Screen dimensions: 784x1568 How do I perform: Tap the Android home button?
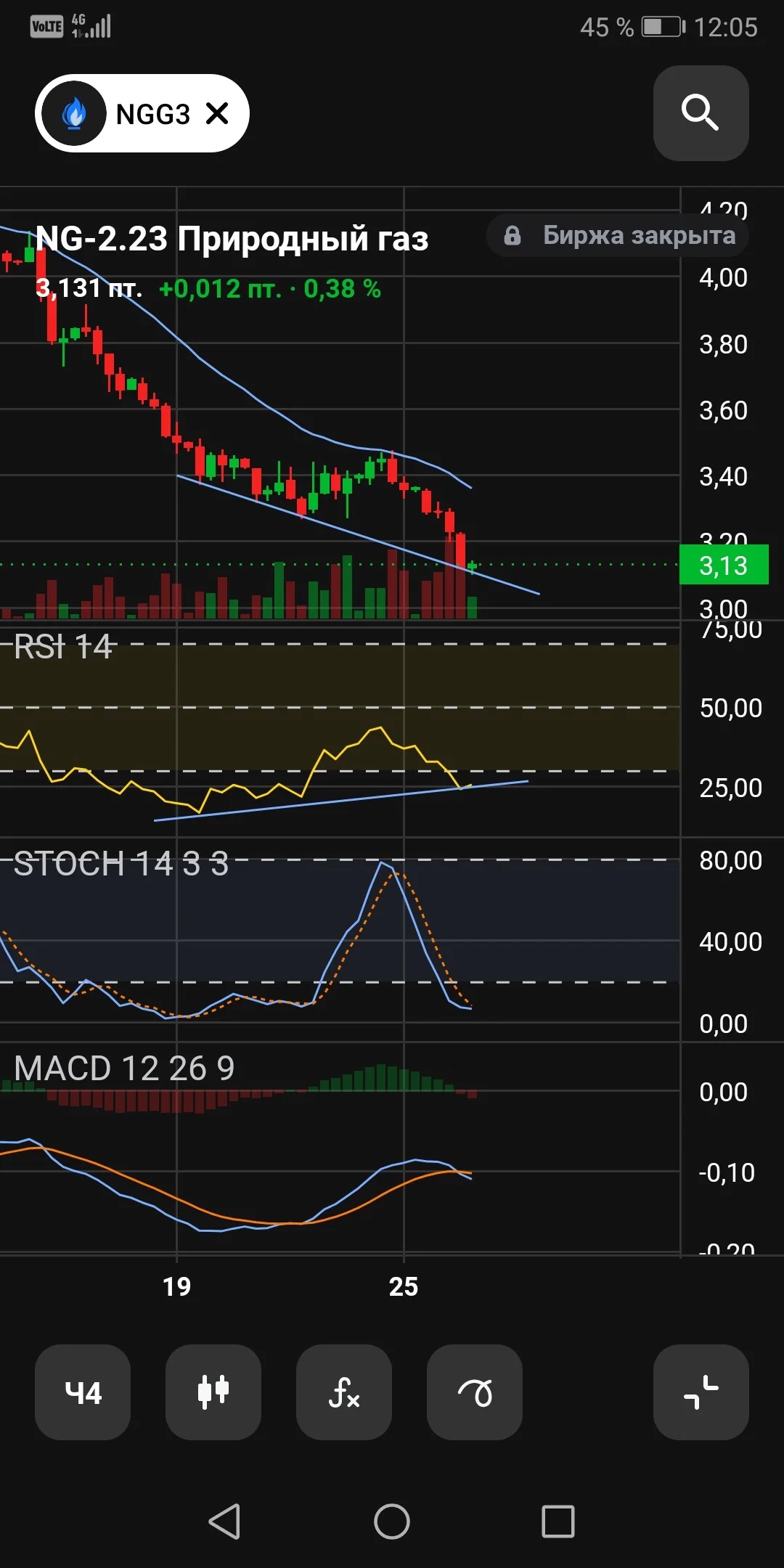[x=392, y=1521]
